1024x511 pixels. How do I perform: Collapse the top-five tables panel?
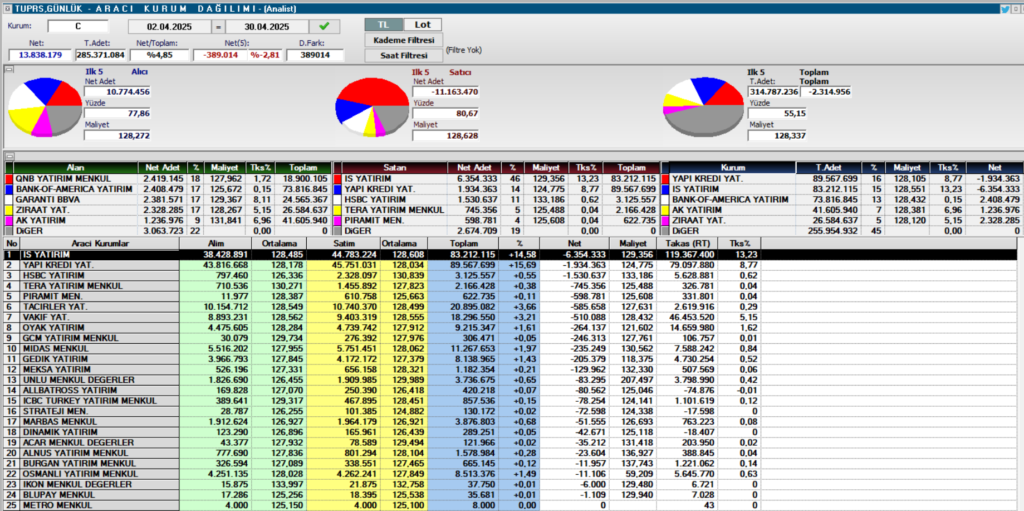click(9, 156)
